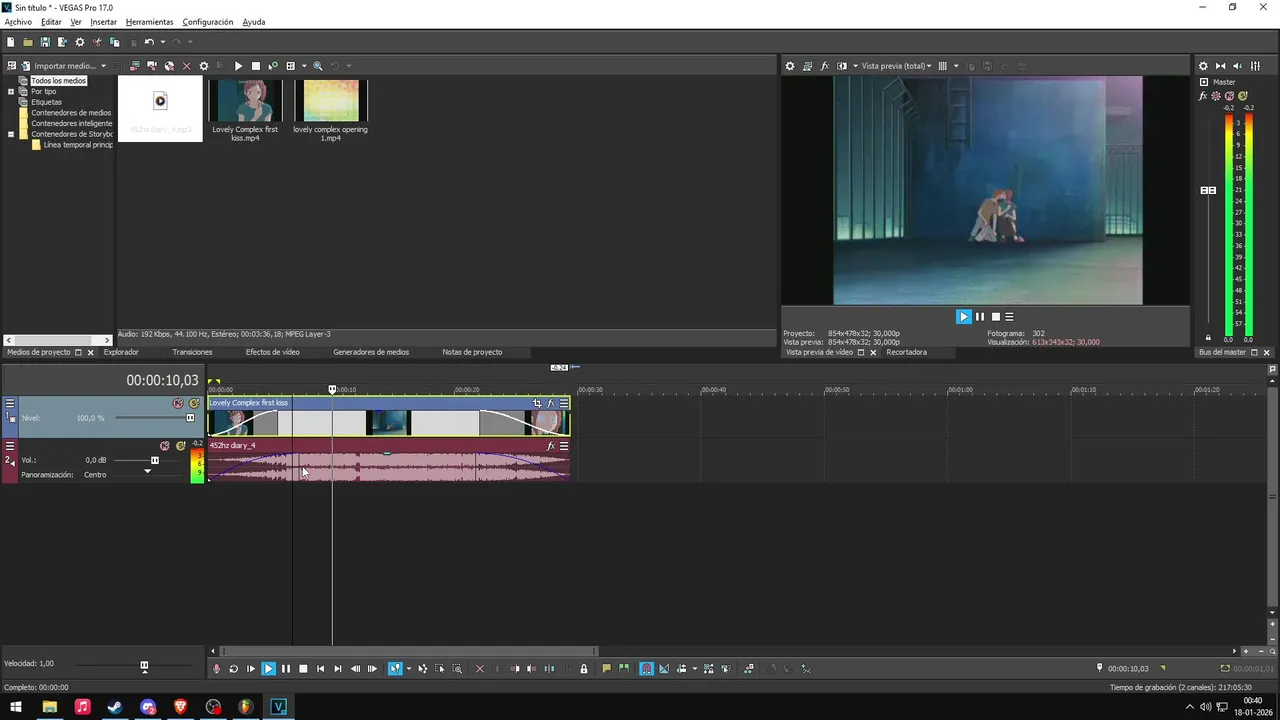
Task: Open Vista previa (total) quality dropdown
Action: coord(896,66)
